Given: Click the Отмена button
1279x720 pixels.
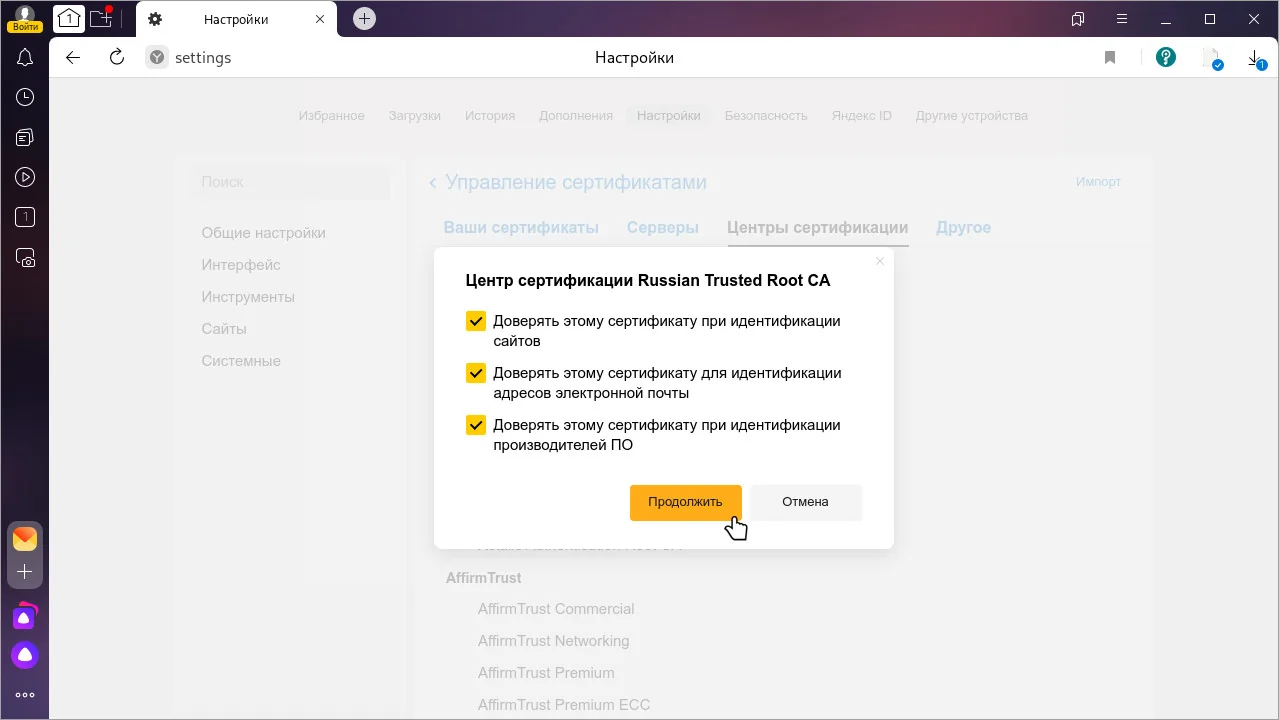Looking at the screenshot, I should point(805,502).
